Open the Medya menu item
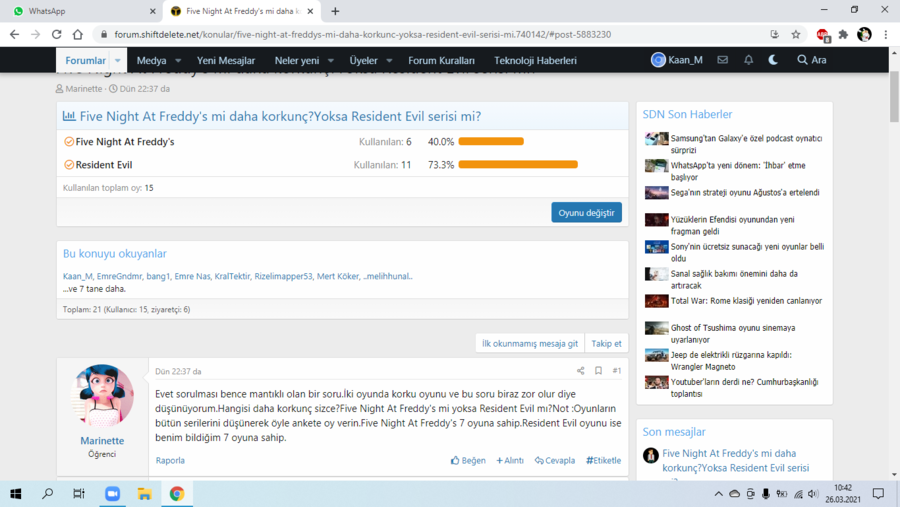The width and height of the screenshot is (900, 507). [x=152, y=60]
